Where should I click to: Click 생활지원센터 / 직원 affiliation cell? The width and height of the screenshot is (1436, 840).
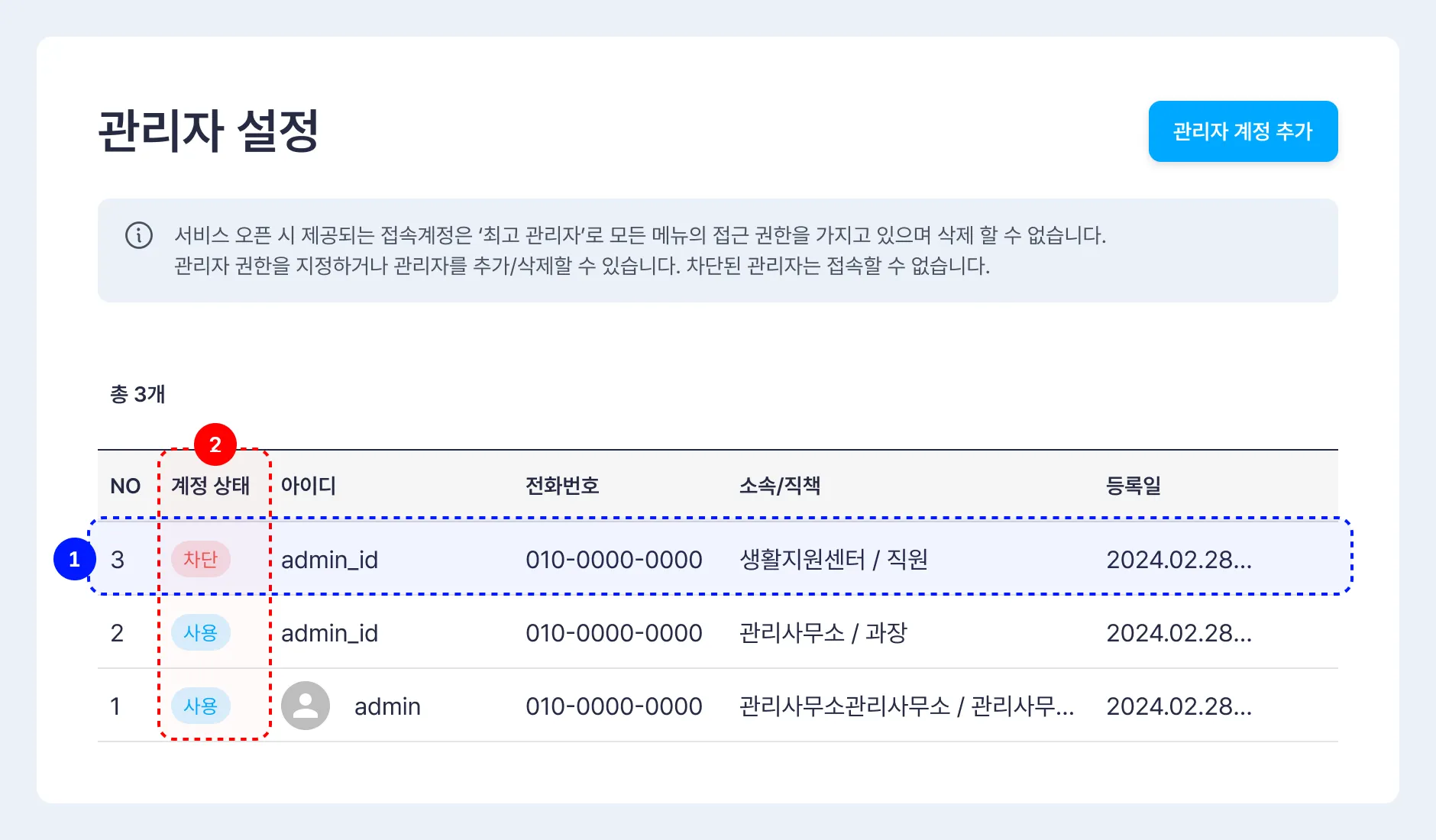pyautogui.click(x=833, y=560)
